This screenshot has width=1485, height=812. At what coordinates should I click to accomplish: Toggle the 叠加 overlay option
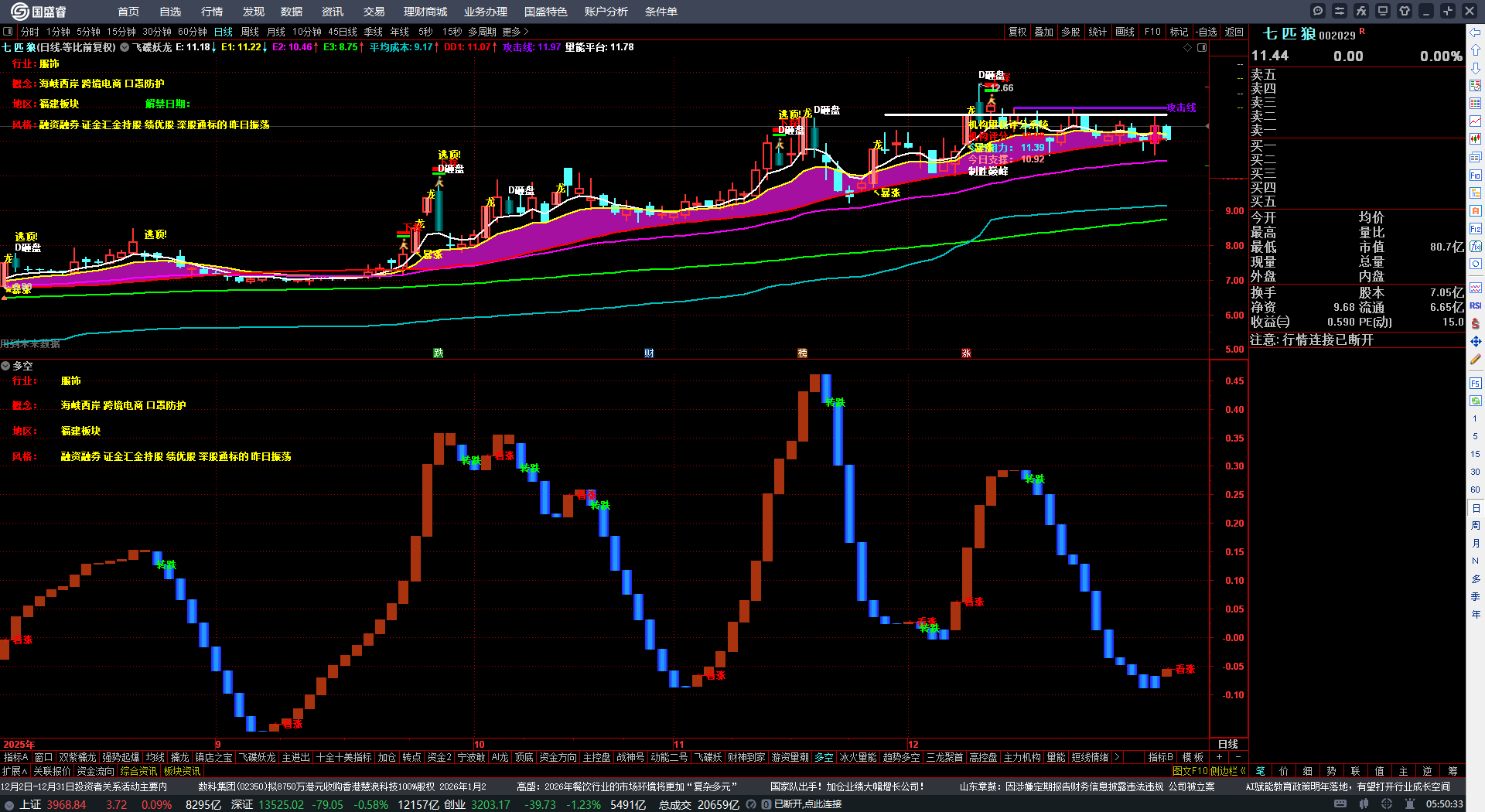[1043, 32]
